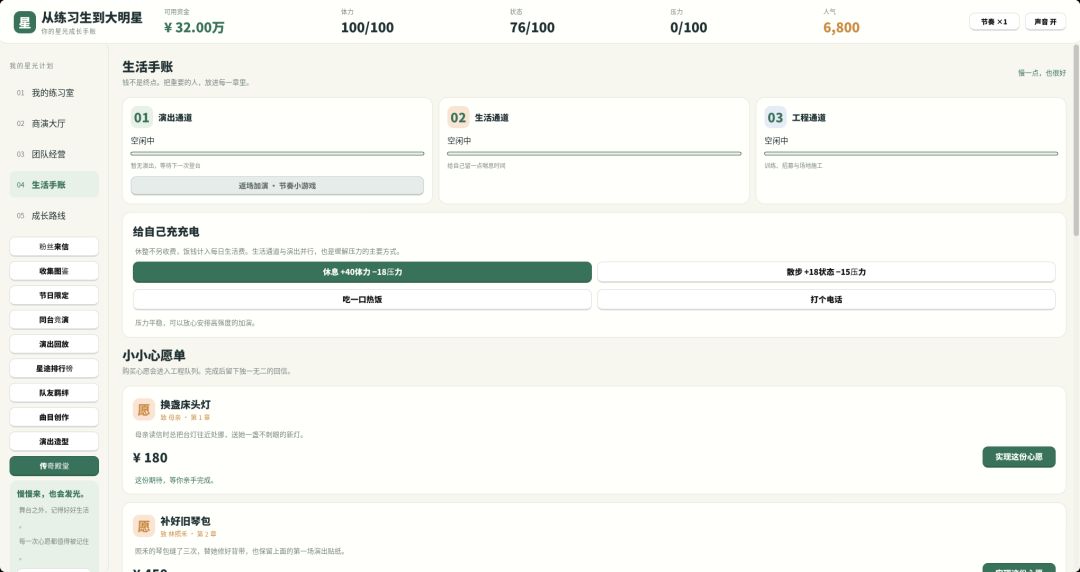Open 星途排行榜 panel
The height and width of the screenshot is (572, 1080).
(x=54, y=369)
